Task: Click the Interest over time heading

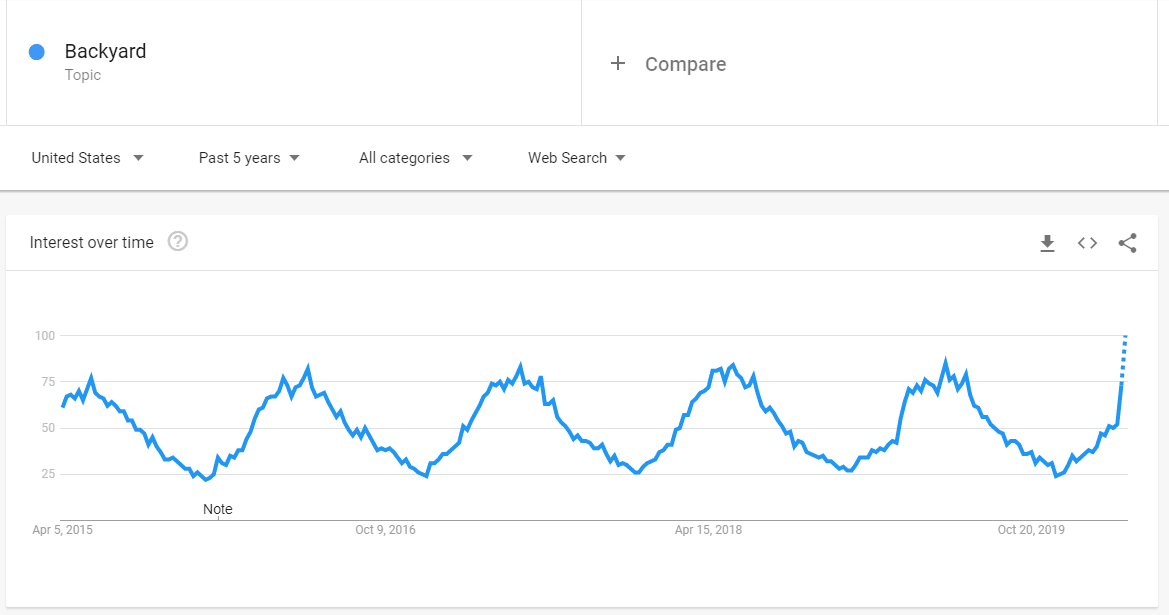Action: pyautogui.click(x=92, y=242)
